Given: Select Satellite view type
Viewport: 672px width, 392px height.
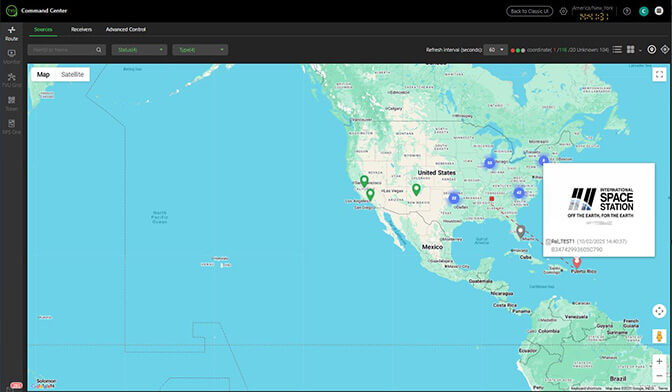Looking at the screenshot, I should click(72, 75).
